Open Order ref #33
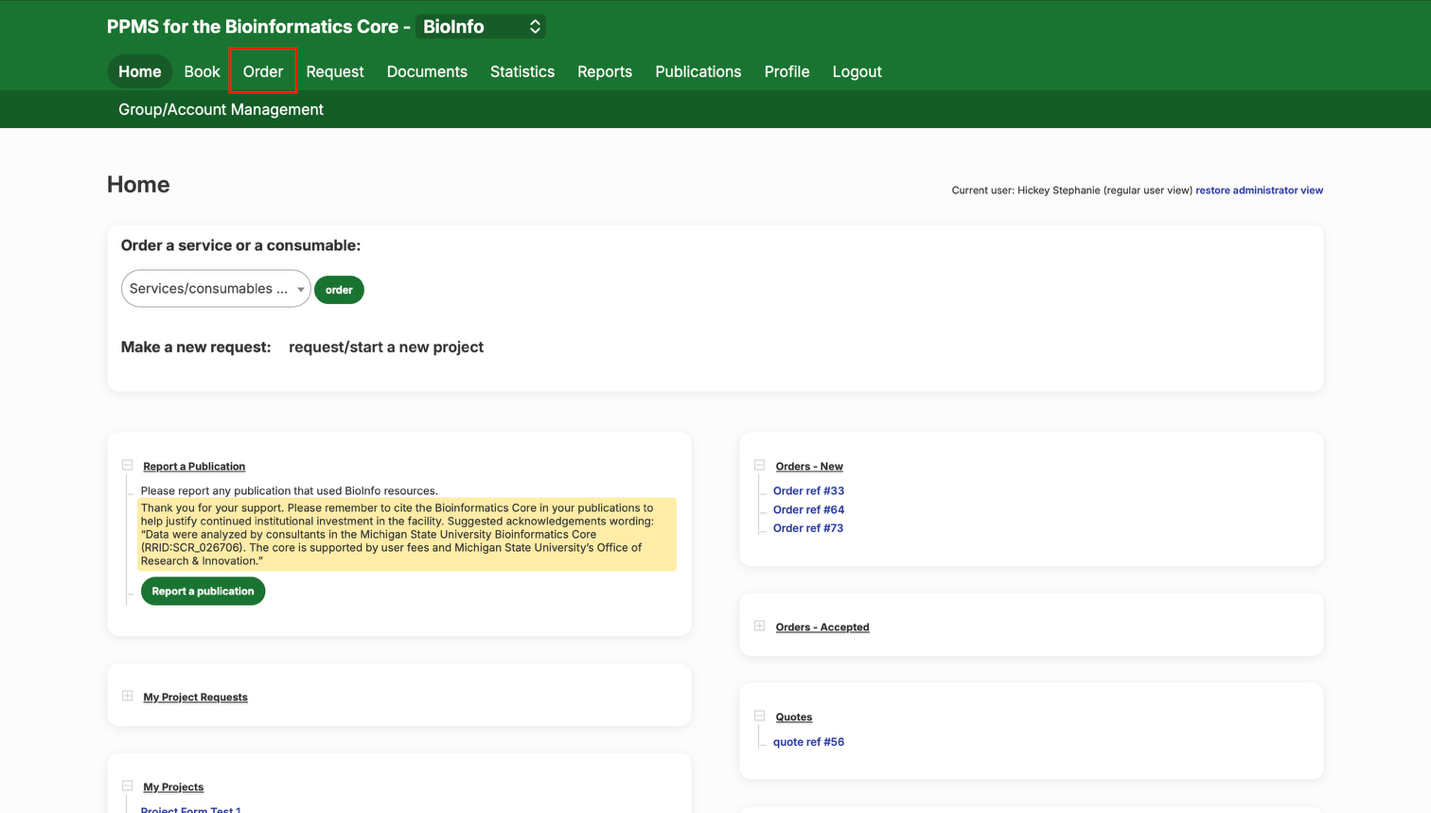This screenshot has width=1431, height=813. (808, 491)
